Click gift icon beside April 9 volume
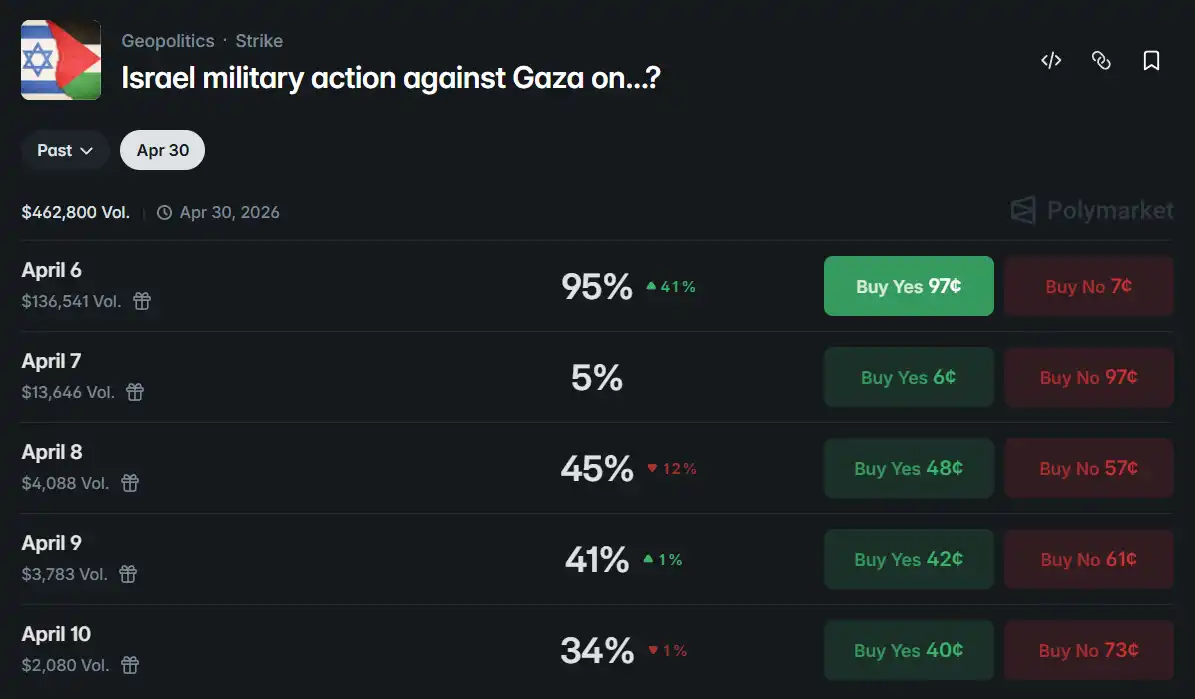The width and height of the screenshot is (1195, 699). 128,574
